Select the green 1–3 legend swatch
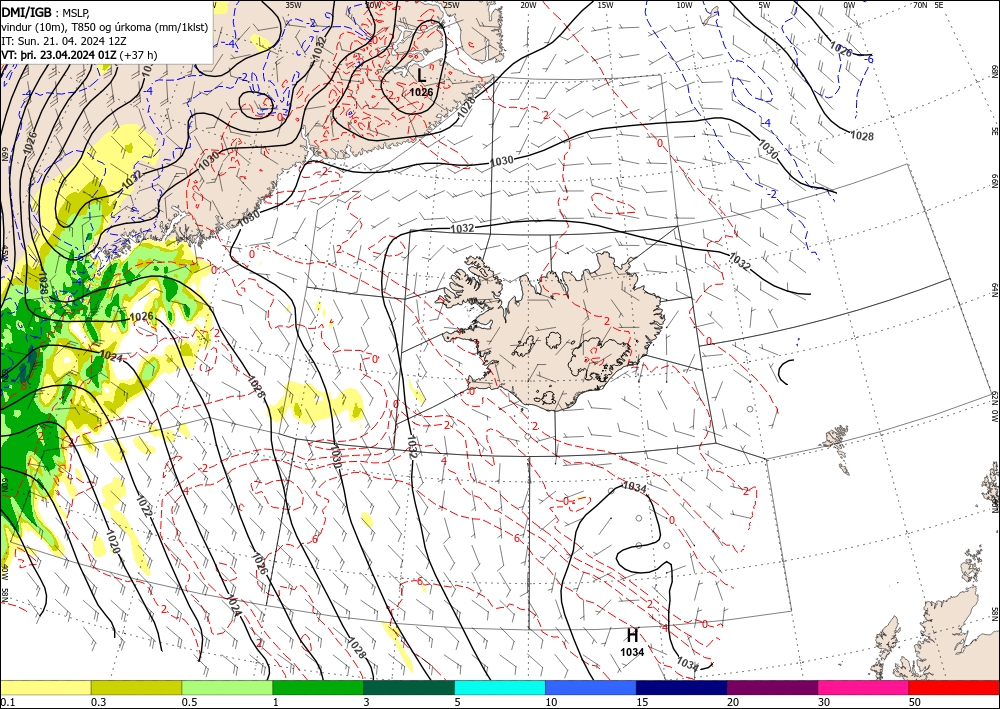Screen dimensions: 1000x709 (x=318, y=687)
